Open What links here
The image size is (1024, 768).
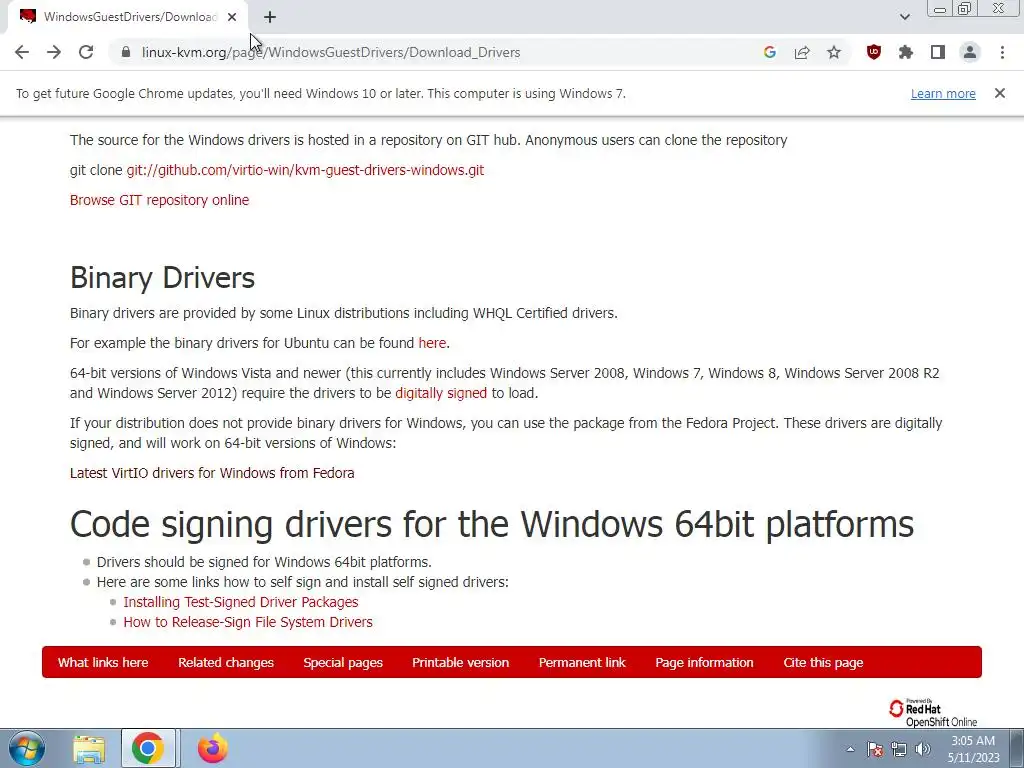(103, 662)
